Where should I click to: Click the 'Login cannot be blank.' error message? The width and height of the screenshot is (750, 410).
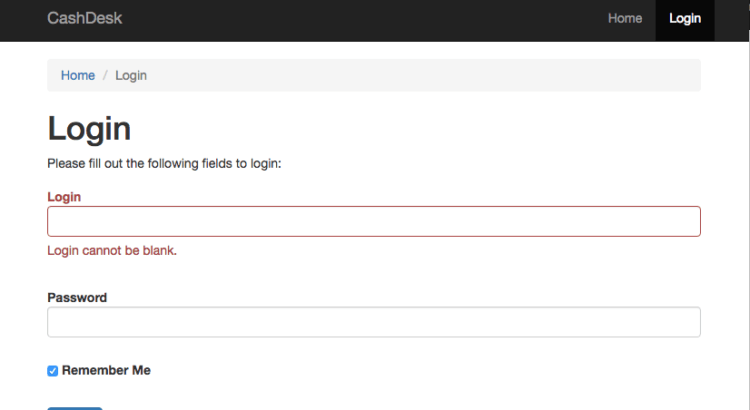(112, 250)
